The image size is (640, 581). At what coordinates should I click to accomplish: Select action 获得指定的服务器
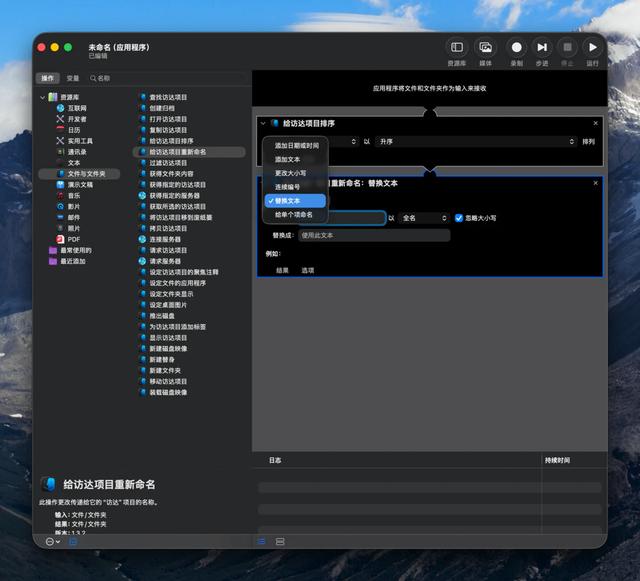[174, 196]
